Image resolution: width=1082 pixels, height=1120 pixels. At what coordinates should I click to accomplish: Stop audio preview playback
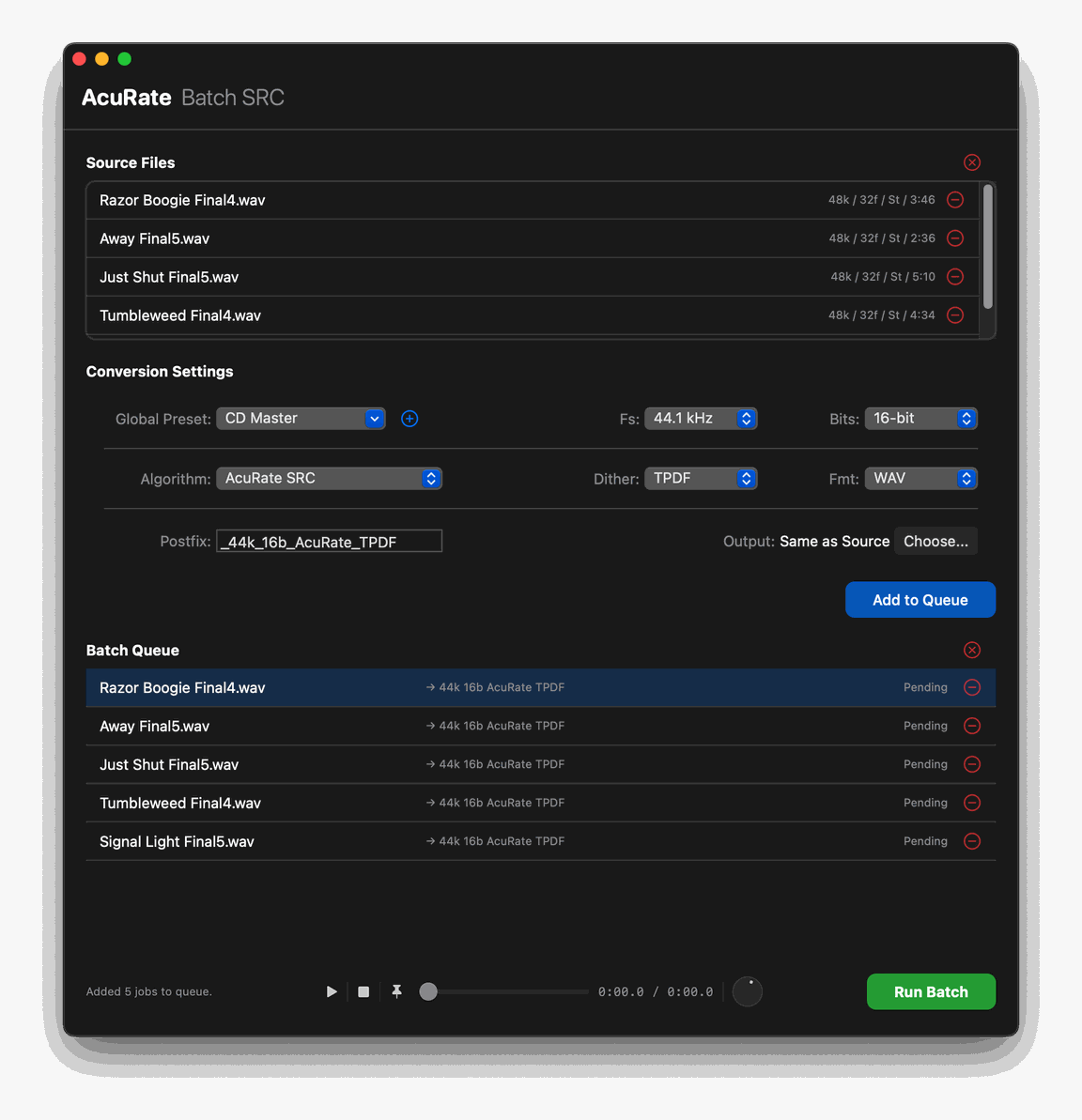[363, 991]
